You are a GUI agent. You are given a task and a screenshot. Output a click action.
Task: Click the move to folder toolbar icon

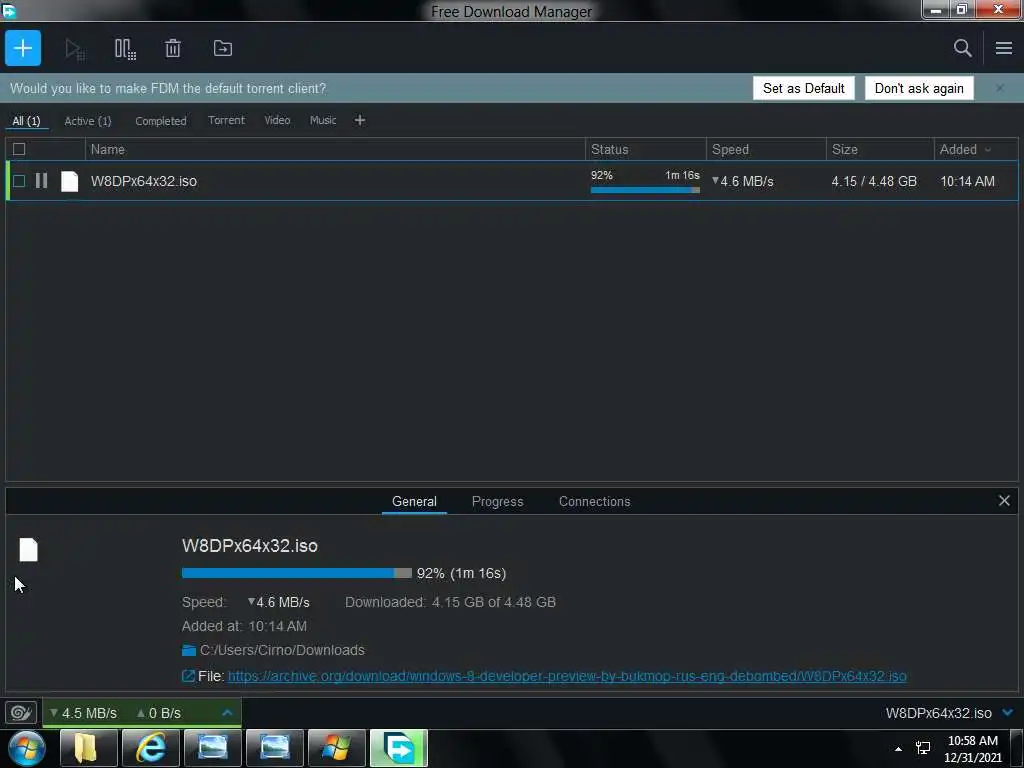223,48
